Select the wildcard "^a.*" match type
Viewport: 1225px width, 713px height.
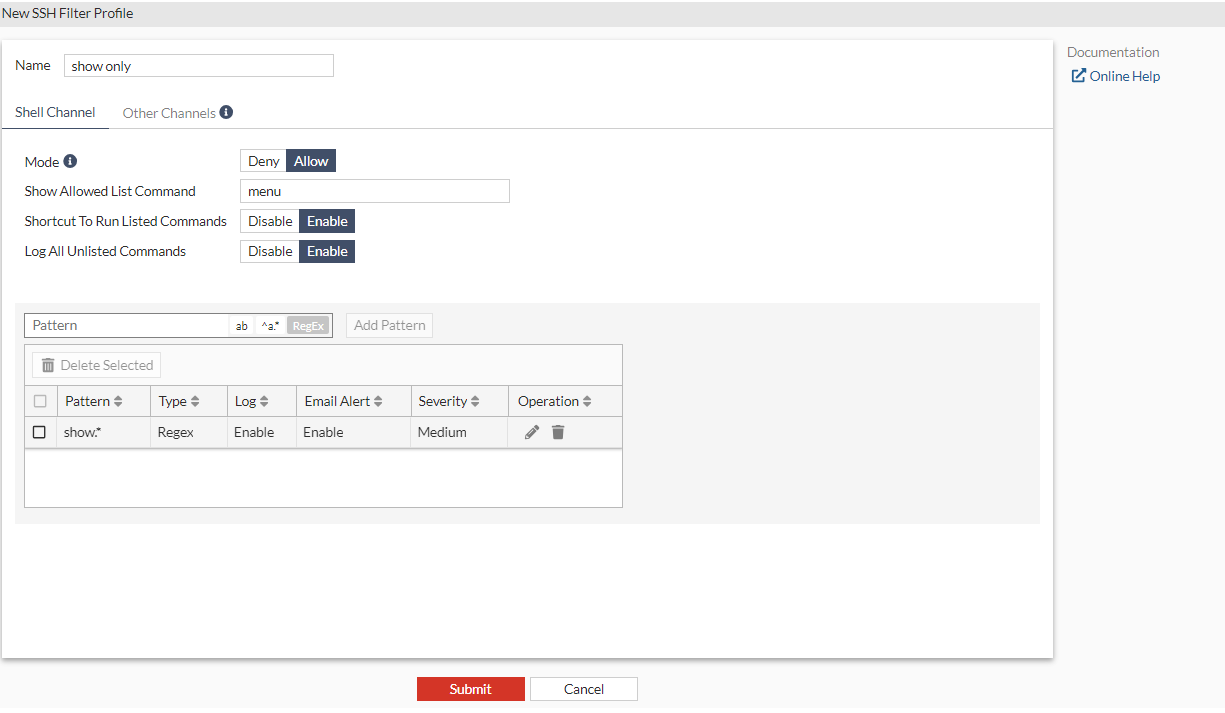point(270,325)
